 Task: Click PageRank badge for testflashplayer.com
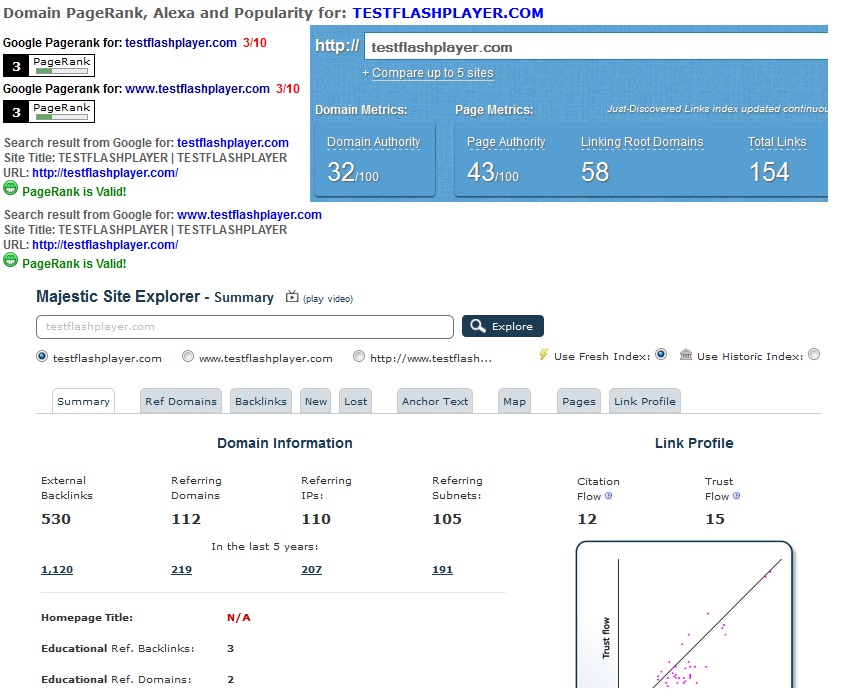pos(49,65)
